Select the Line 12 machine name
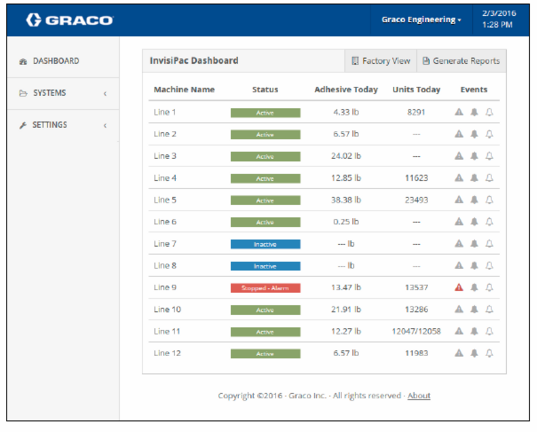Image resolution: width=537 pixels, height=432 pixels. [167, 353]
